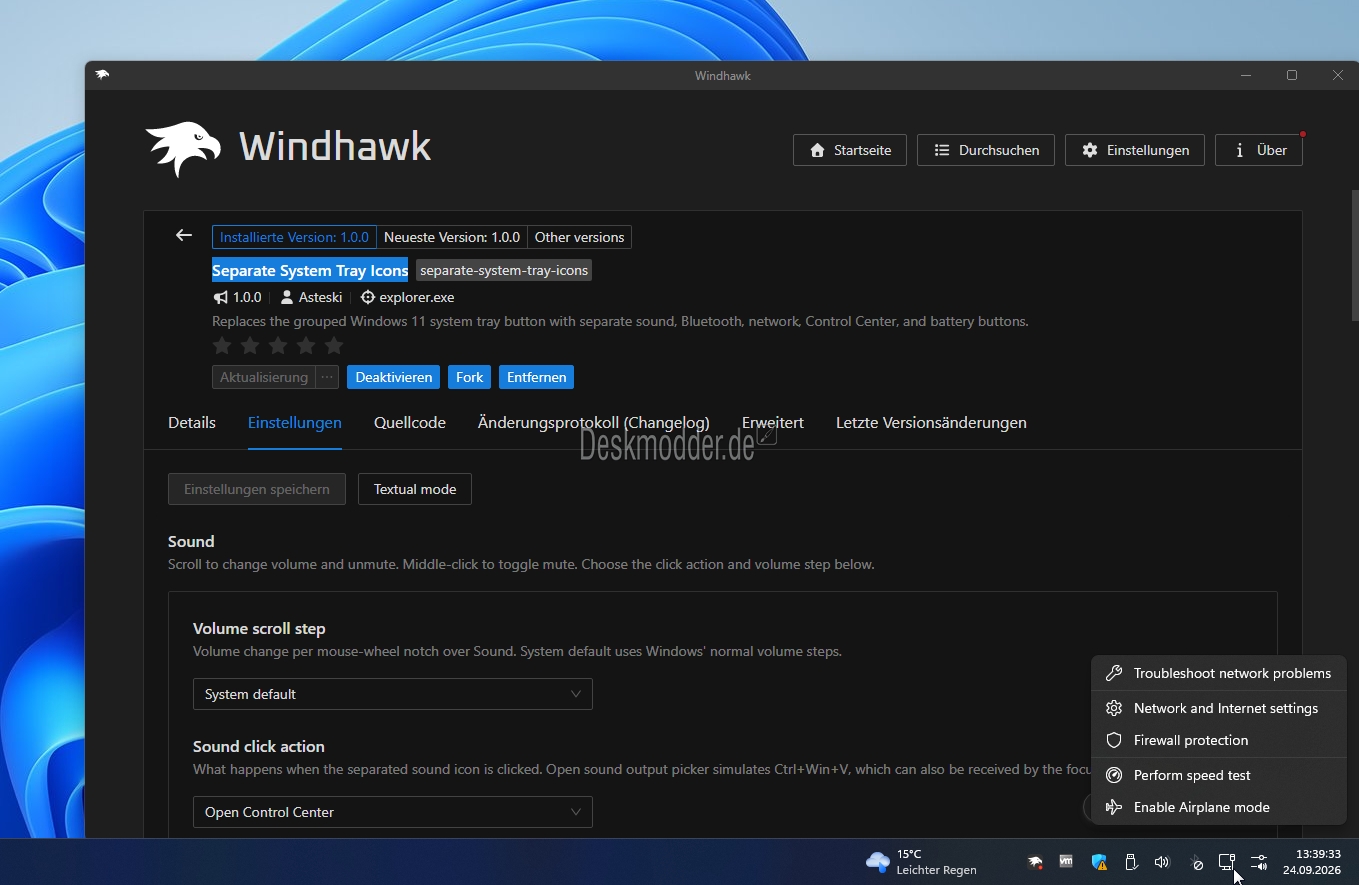
Task: Click the Deaktivieren button
Action: 394,377
